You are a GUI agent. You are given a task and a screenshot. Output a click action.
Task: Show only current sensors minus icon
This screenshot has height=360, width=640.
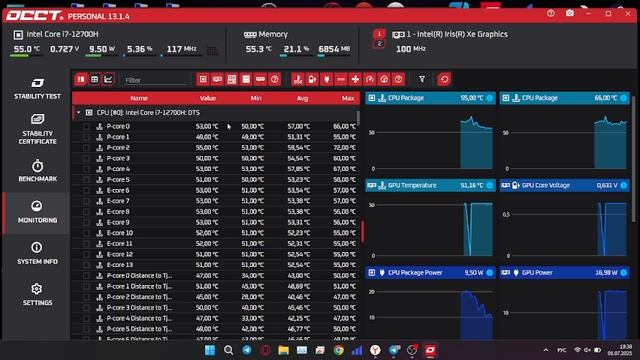(x=341, y=80)
